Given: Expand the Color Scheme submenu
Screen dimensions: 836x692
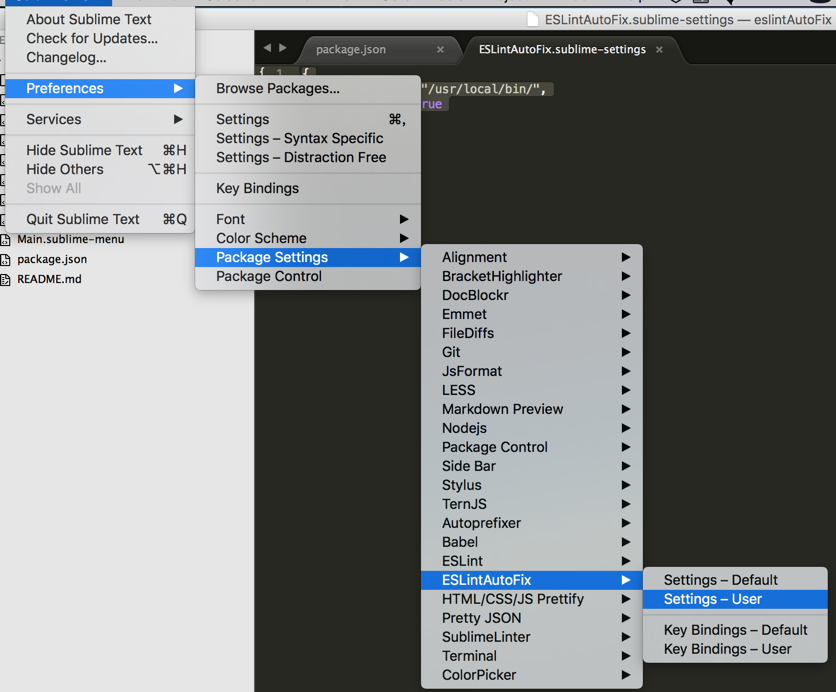Looking at the screenshot, I should click(308, 238).
